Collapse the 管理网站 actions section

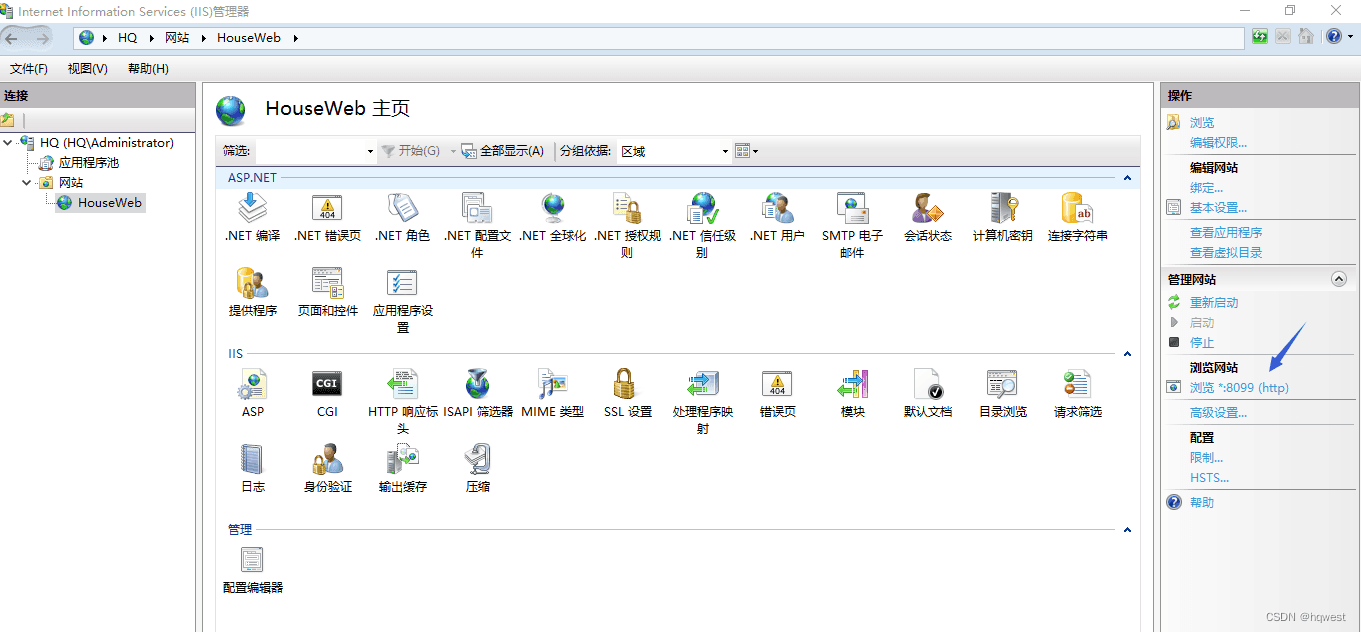1339,280
